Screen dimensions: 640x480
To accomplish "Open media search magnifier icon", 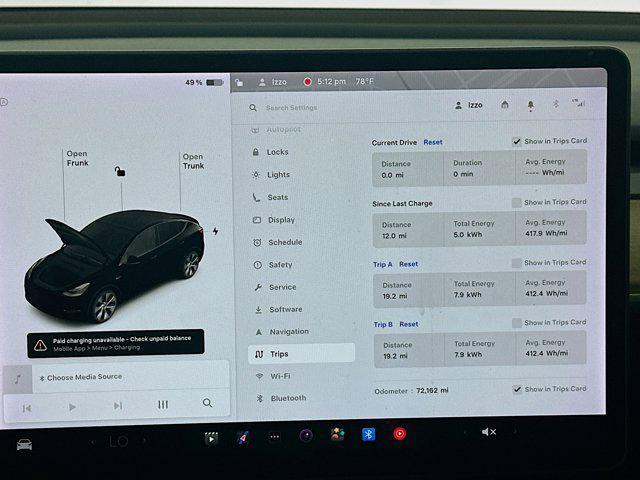I will (x=207, y=403).
